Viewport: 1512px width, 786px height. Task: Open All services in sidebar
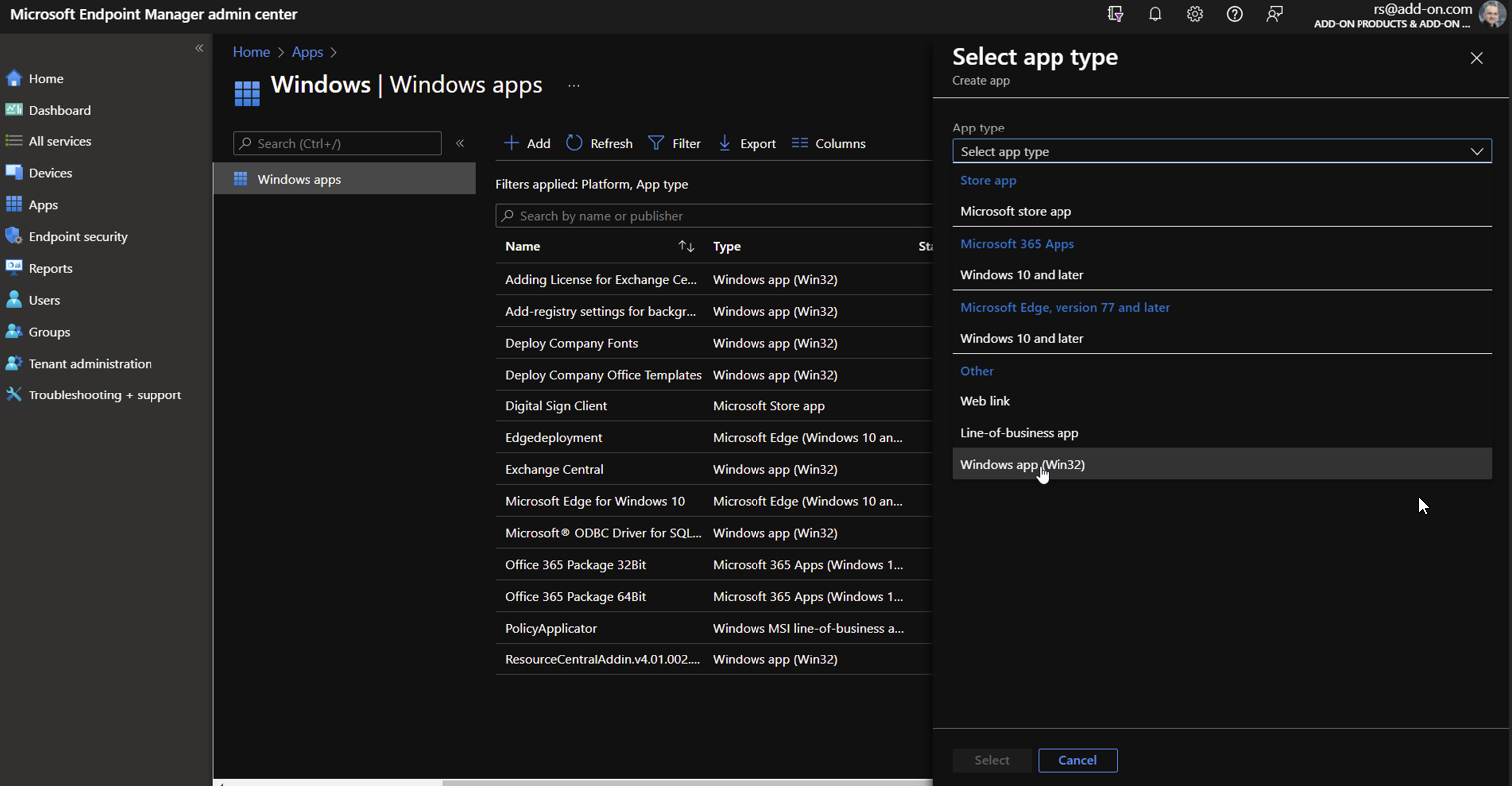click(60, 141)
